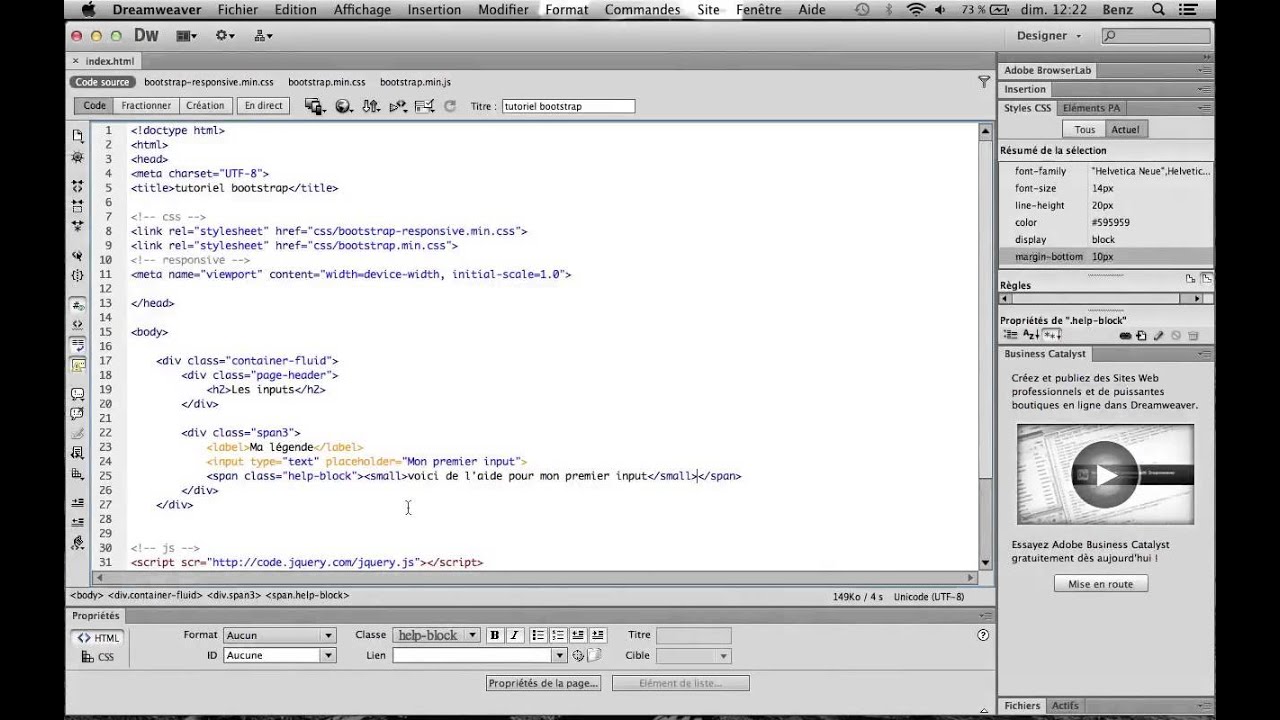Toggle line numbers in coding toolbar
This screenshot has width=1280, height=720.
click(78, 305)
